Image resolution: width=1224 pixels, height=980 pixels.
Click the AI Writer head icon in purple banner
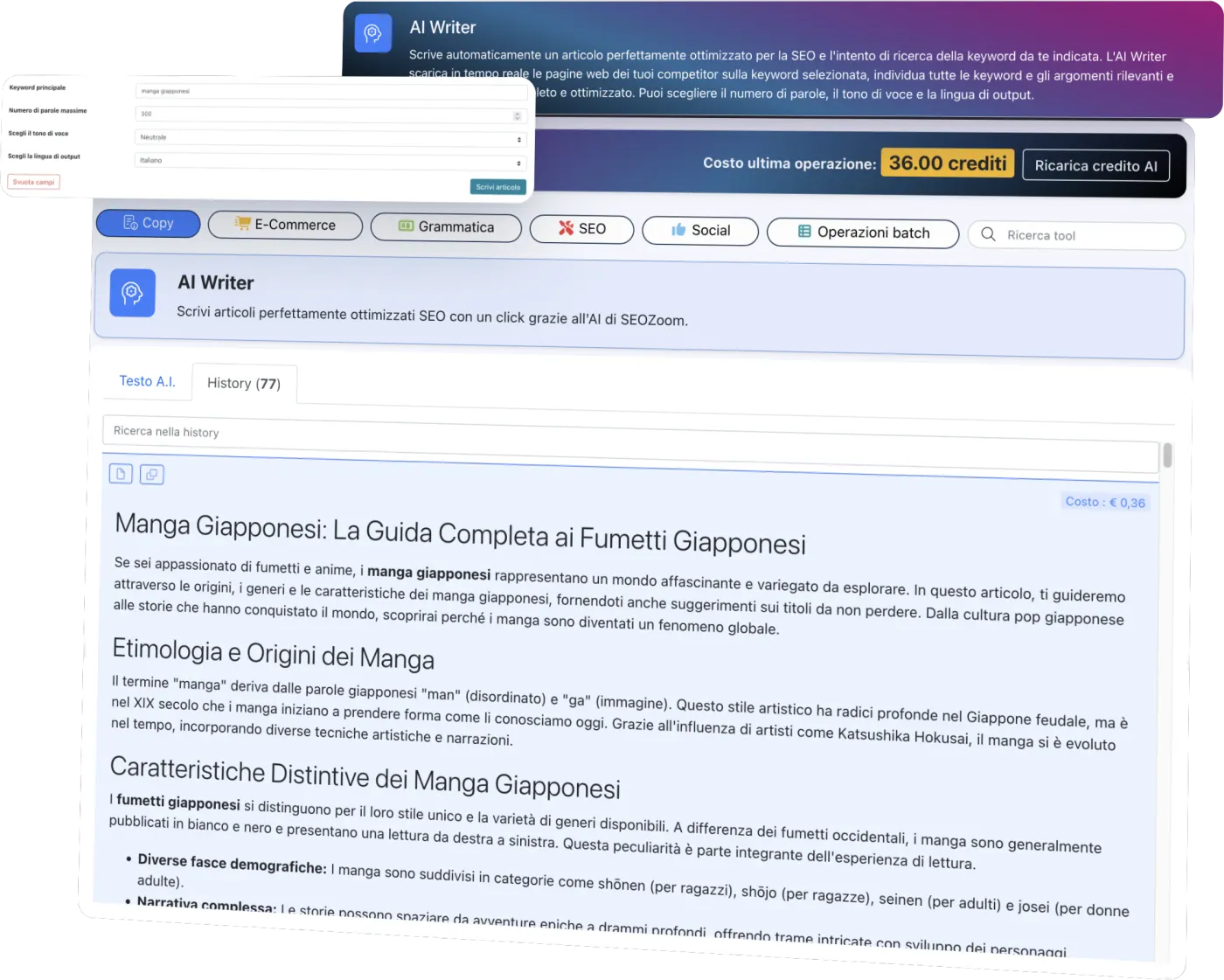coord(373,33)
